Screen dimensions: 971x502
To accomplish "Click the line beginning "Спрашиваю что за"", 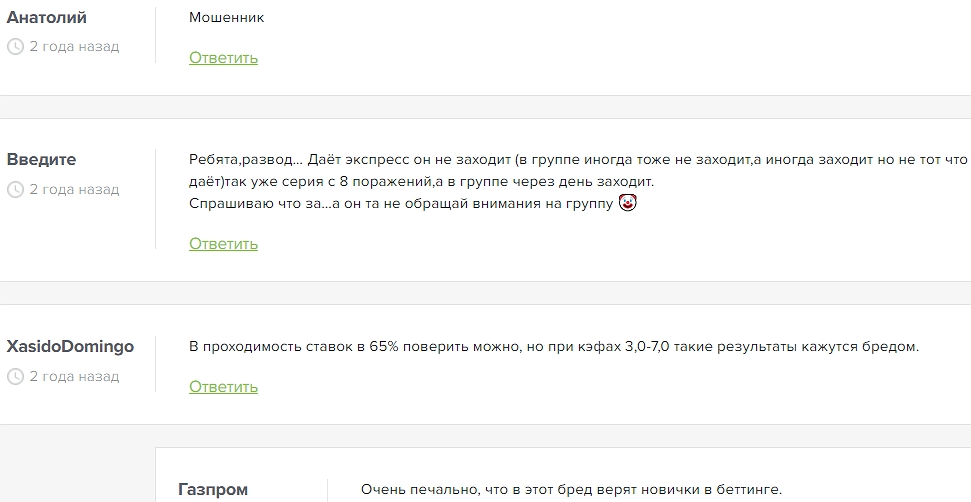I will [402, 203].
